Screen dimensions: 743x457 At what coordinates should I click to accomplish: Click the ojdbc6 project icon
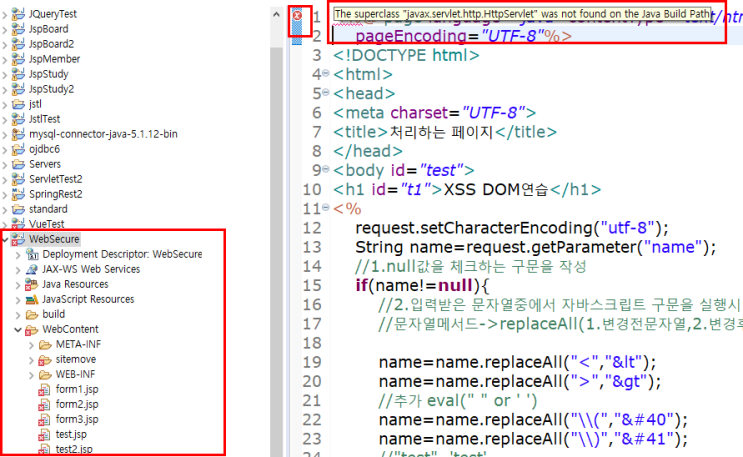18,149
